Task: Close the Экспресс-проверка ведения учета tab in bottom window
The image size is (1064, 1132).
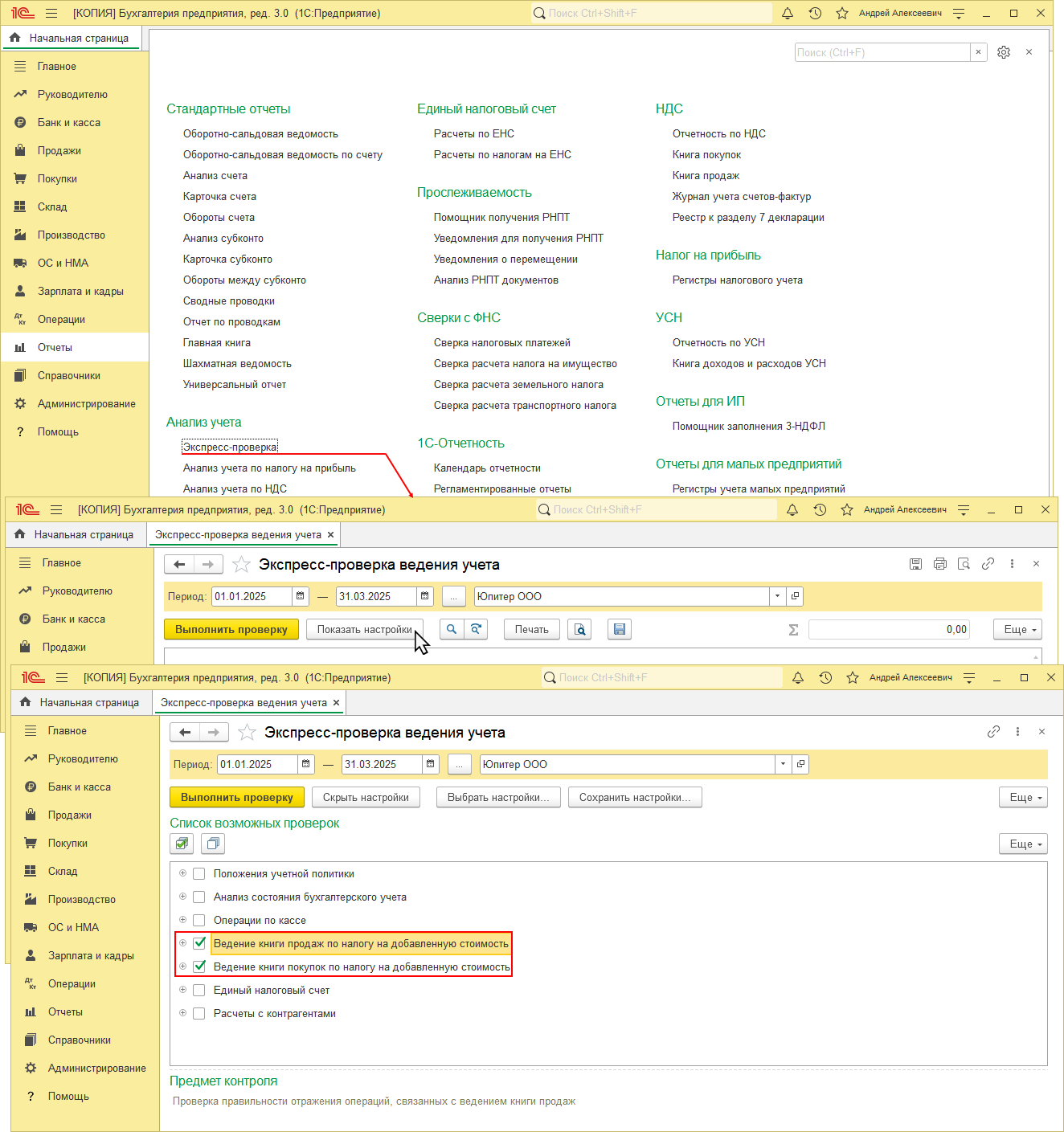Action: coord(337,703)
